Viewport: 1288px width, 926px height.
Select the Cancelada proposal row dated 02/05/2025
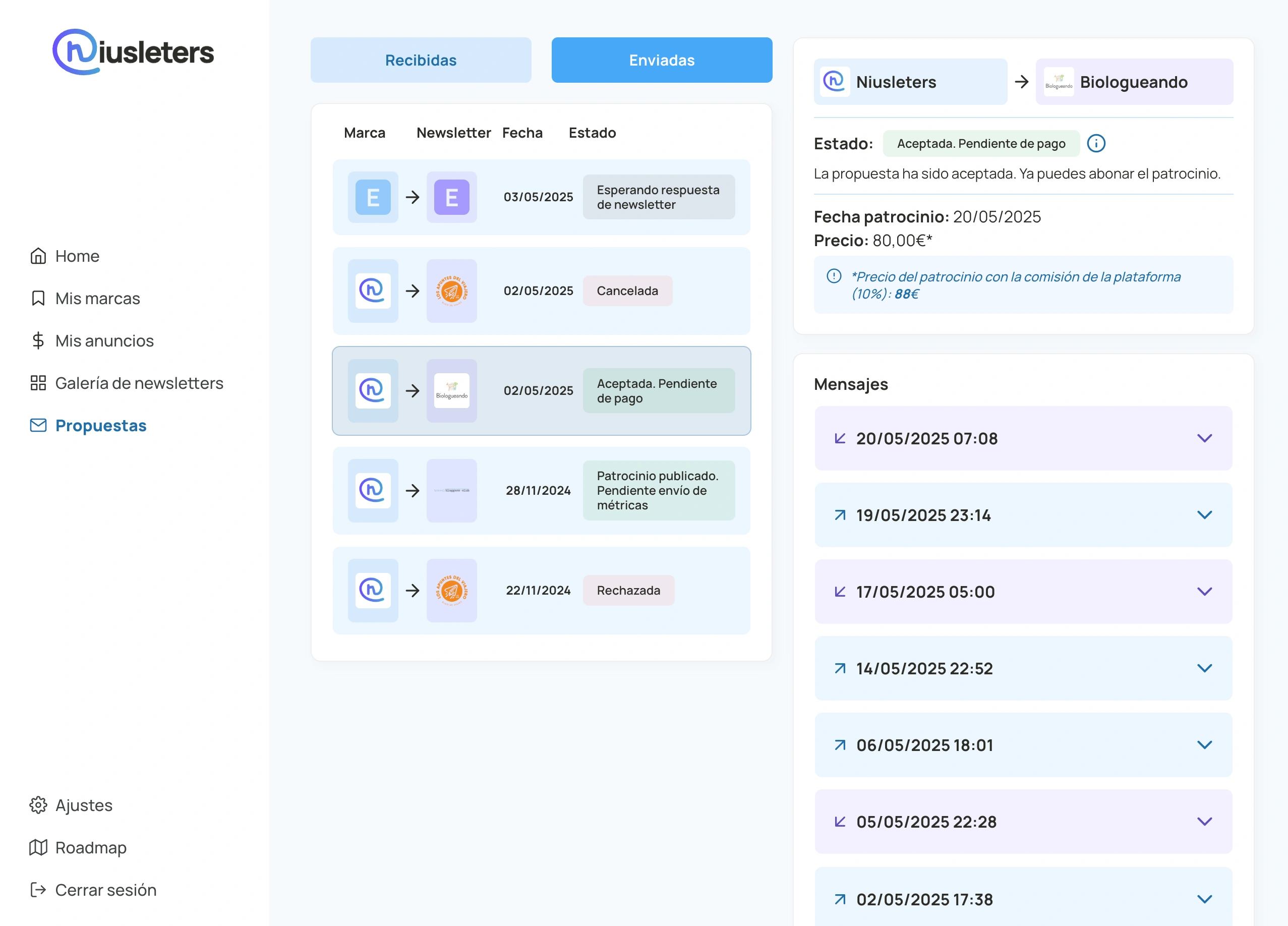[x=541, y=291]
